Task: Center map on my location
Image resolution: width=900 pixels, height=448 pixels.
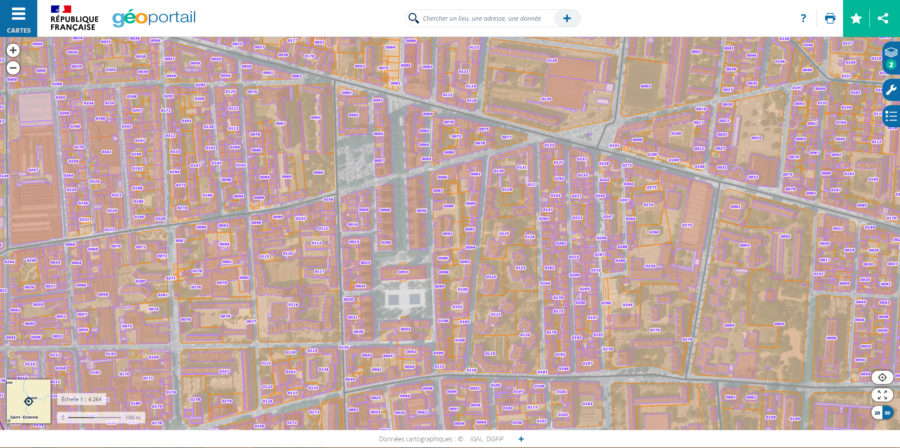Action: (882, 377)
